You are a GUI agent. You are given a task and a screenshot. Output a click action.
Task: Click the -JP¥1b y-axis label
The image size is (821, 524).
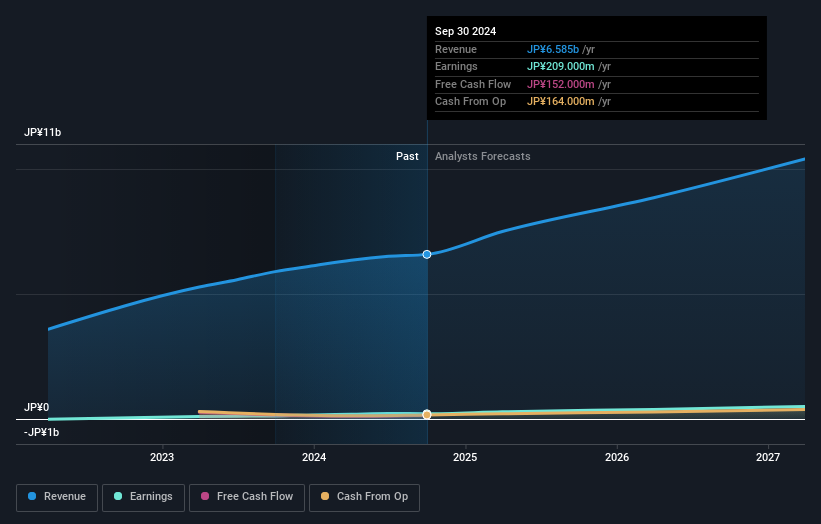(x=41, y=432)
